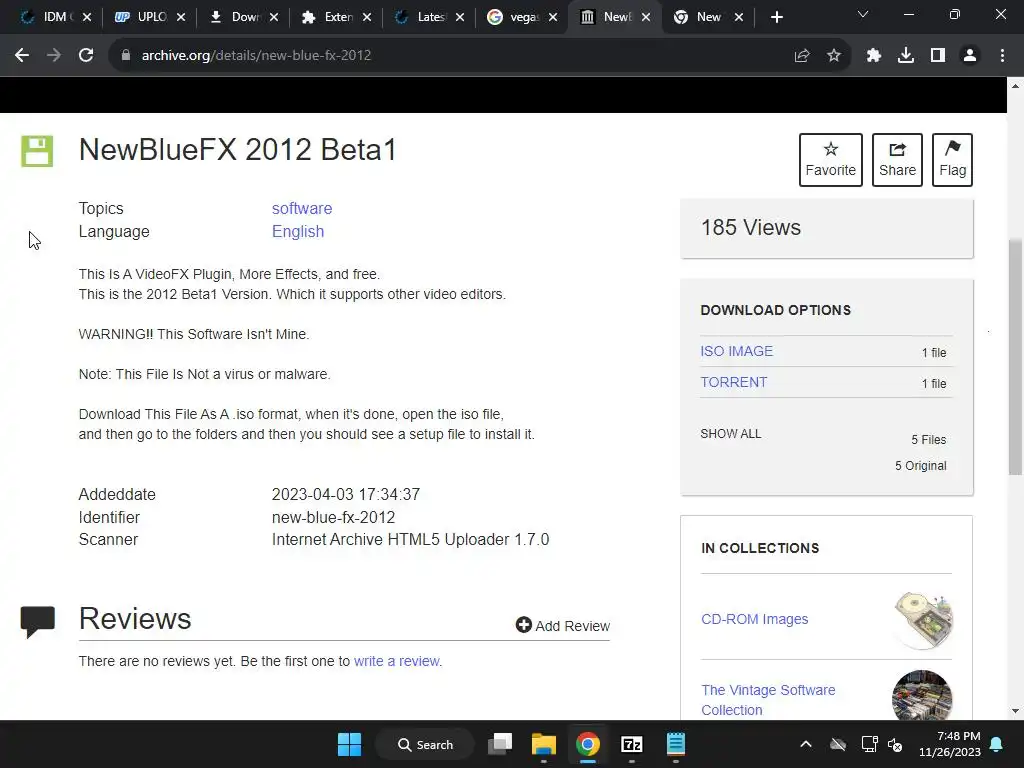Open the tab search chevron

coord(863,14)
